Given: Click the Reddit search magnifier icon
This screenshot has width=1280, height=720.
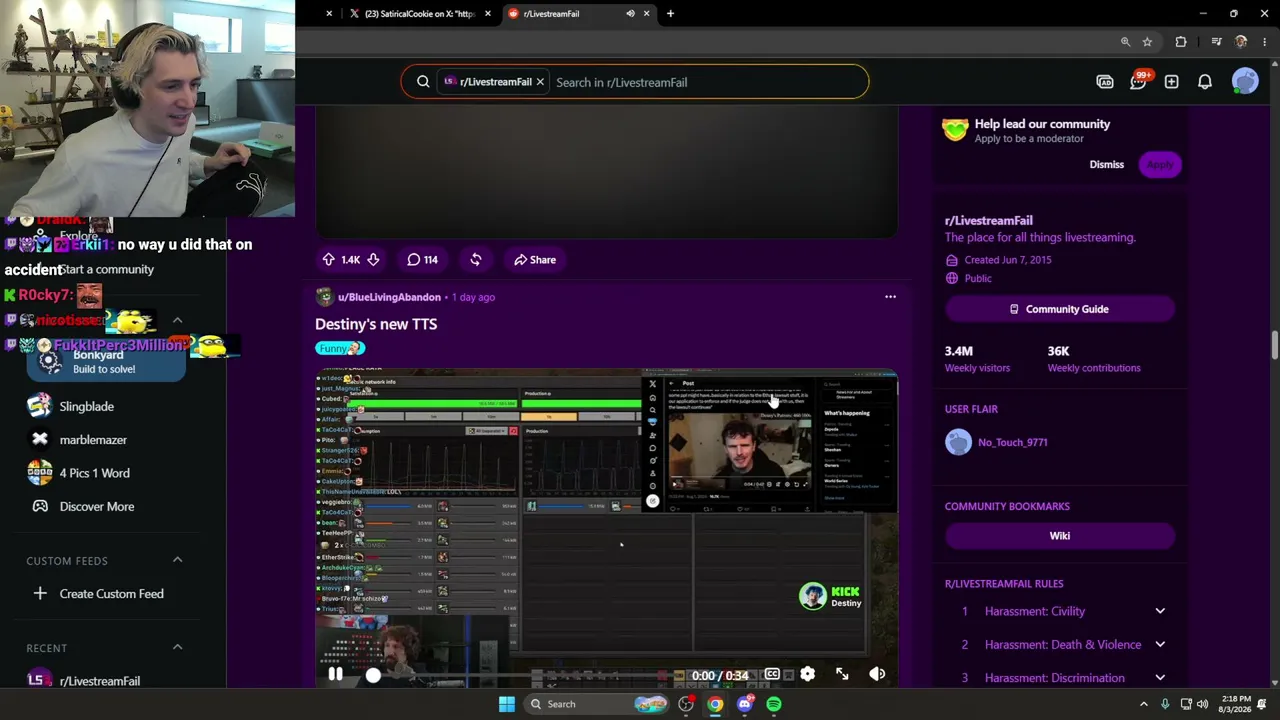Looking at the screenshot, I should tap(423, 82).
